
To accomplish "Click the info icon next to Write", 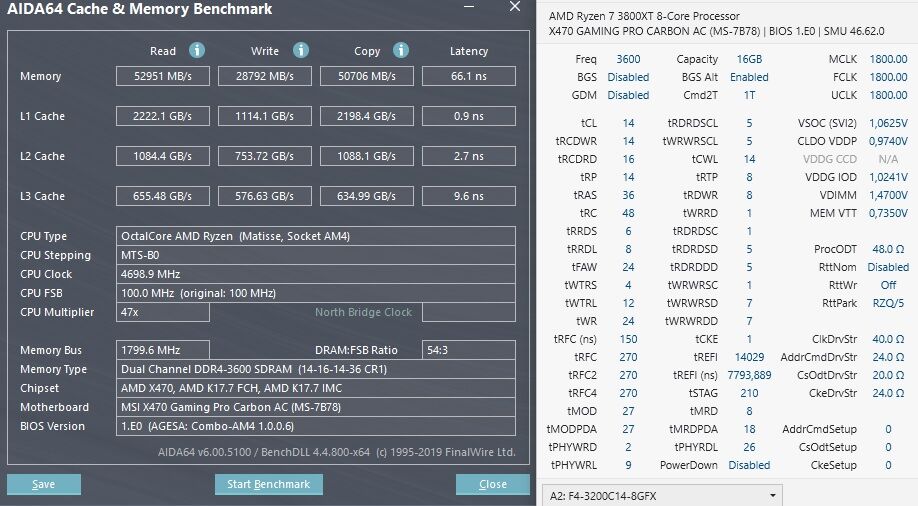I will (x=301, y=51).
